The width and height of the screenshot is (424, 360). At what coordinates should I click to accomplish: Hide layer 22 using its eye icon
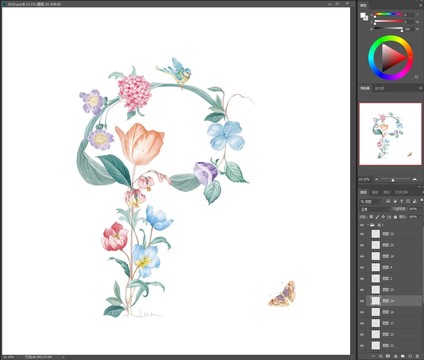362,334
